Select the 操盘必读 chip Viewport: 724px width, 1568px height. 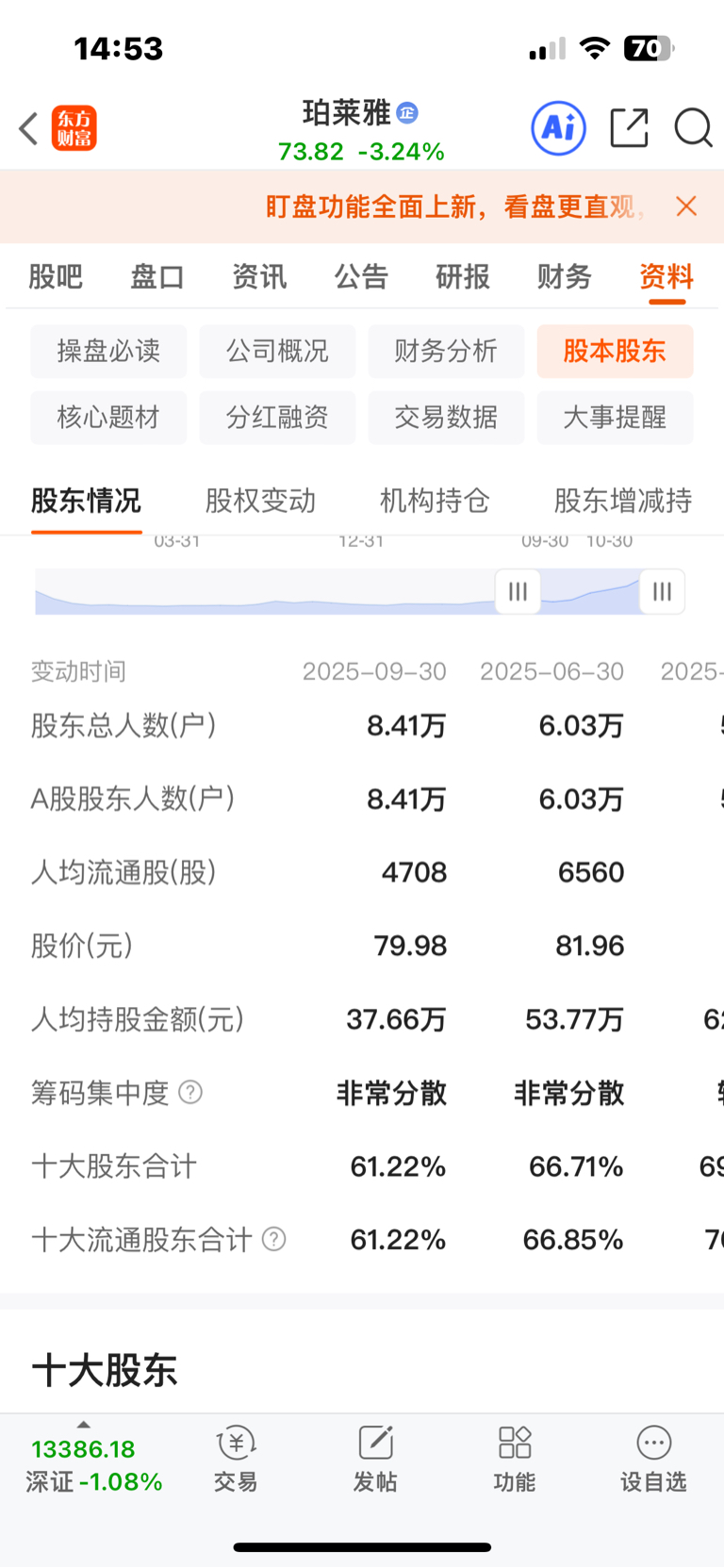pos(108,351)
